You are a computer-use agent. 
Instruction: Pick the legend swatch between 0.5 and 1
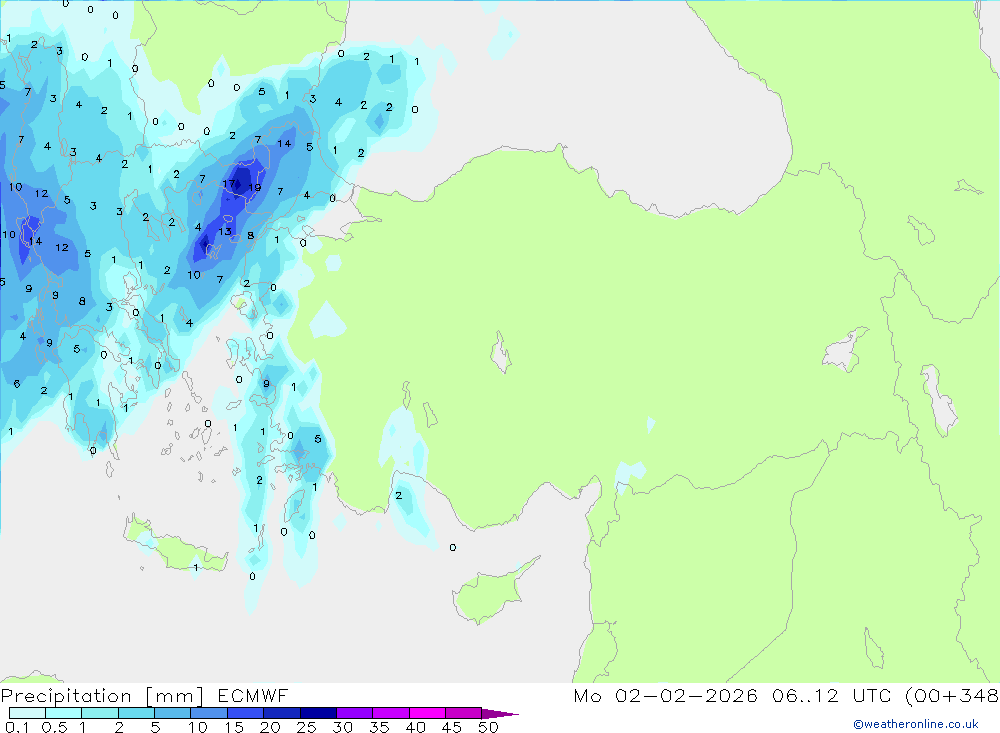tap(64, 713)
